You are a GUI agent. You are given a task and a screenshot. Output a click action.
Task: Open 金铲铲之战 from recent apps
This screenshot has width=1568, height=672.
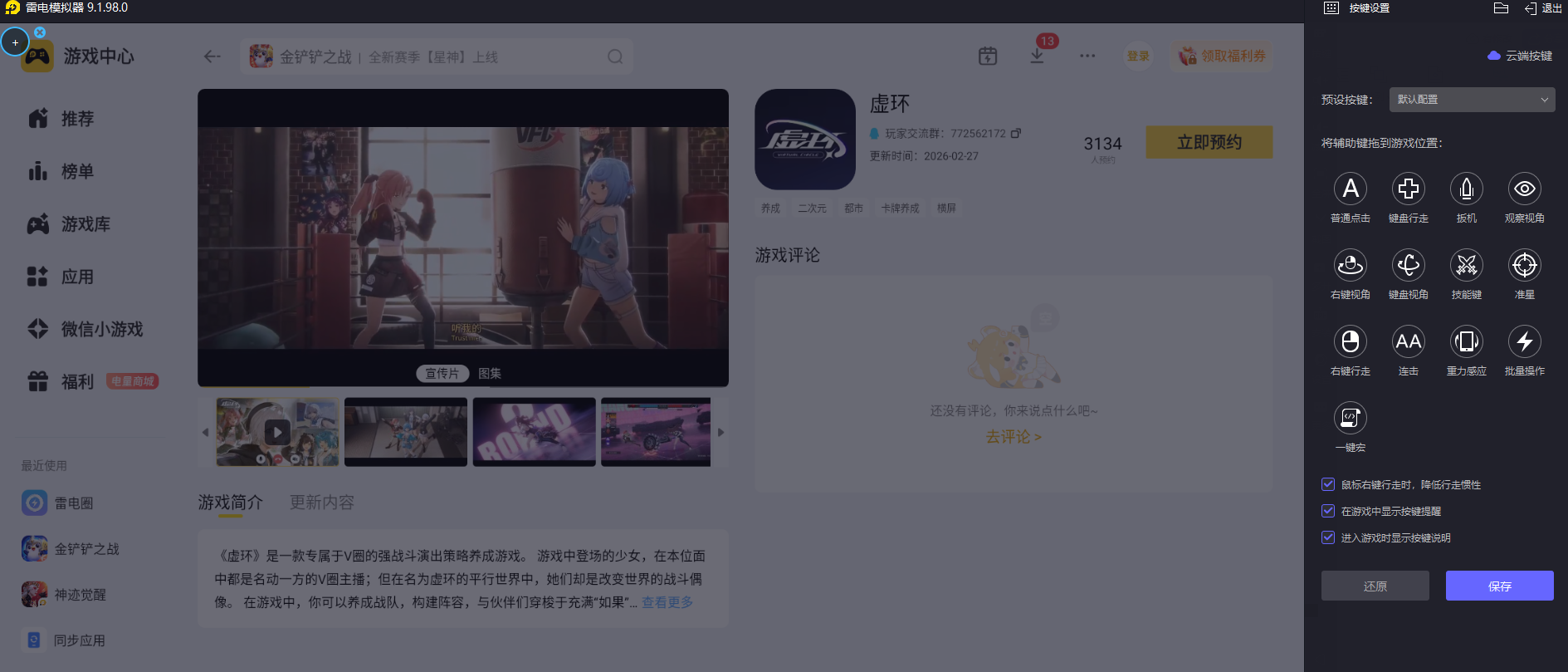(x=71, y=548)
